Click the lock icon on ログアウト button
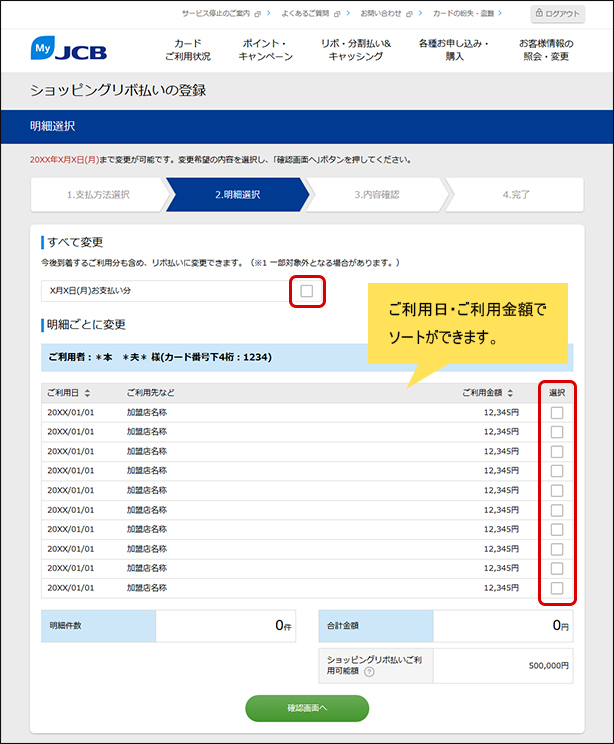 539,13
